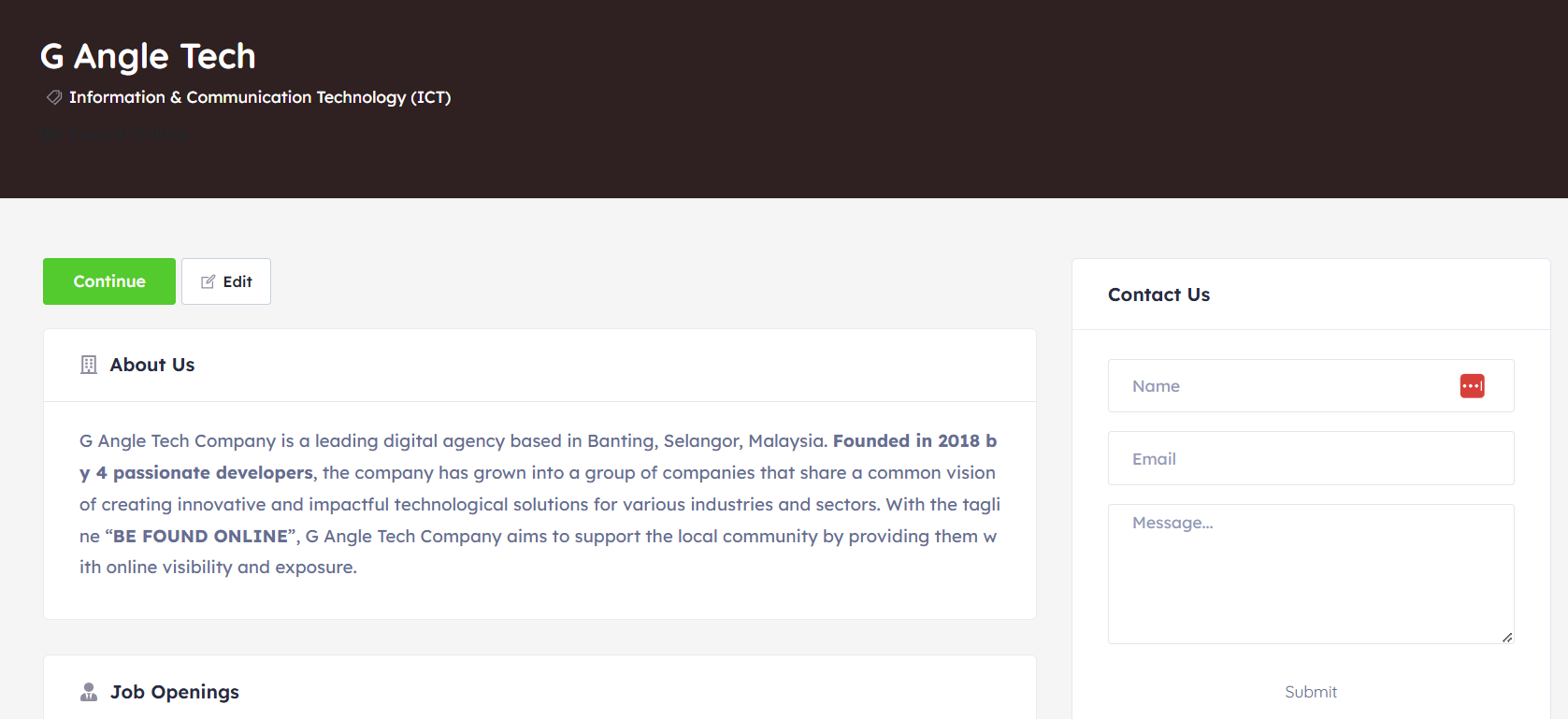The height and width of the screenshot is (719, 1568).
Task: Click the Edit button label
Action: [237, 281]
